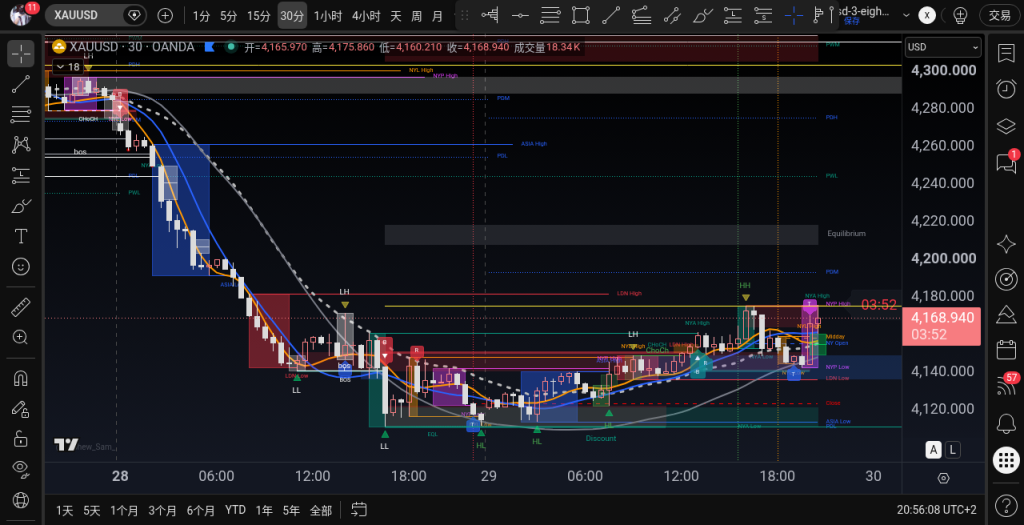1024x525 pixels.
Task: Select the ruler measure tool
Action: coord(21,306)
